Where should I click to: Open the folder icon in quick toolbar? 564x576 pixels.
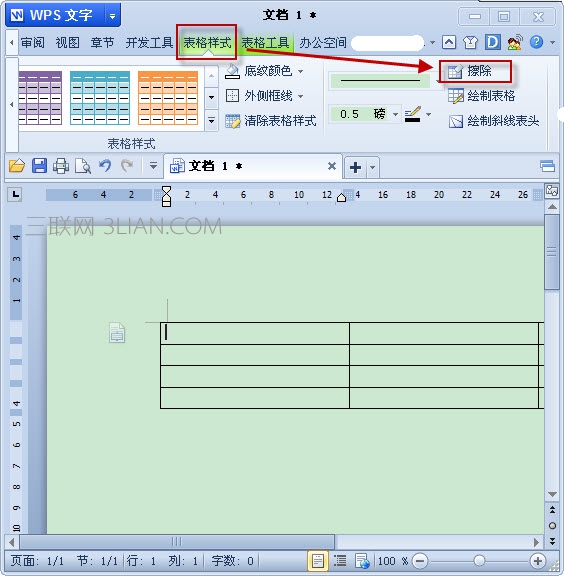[x=17, y=166]
